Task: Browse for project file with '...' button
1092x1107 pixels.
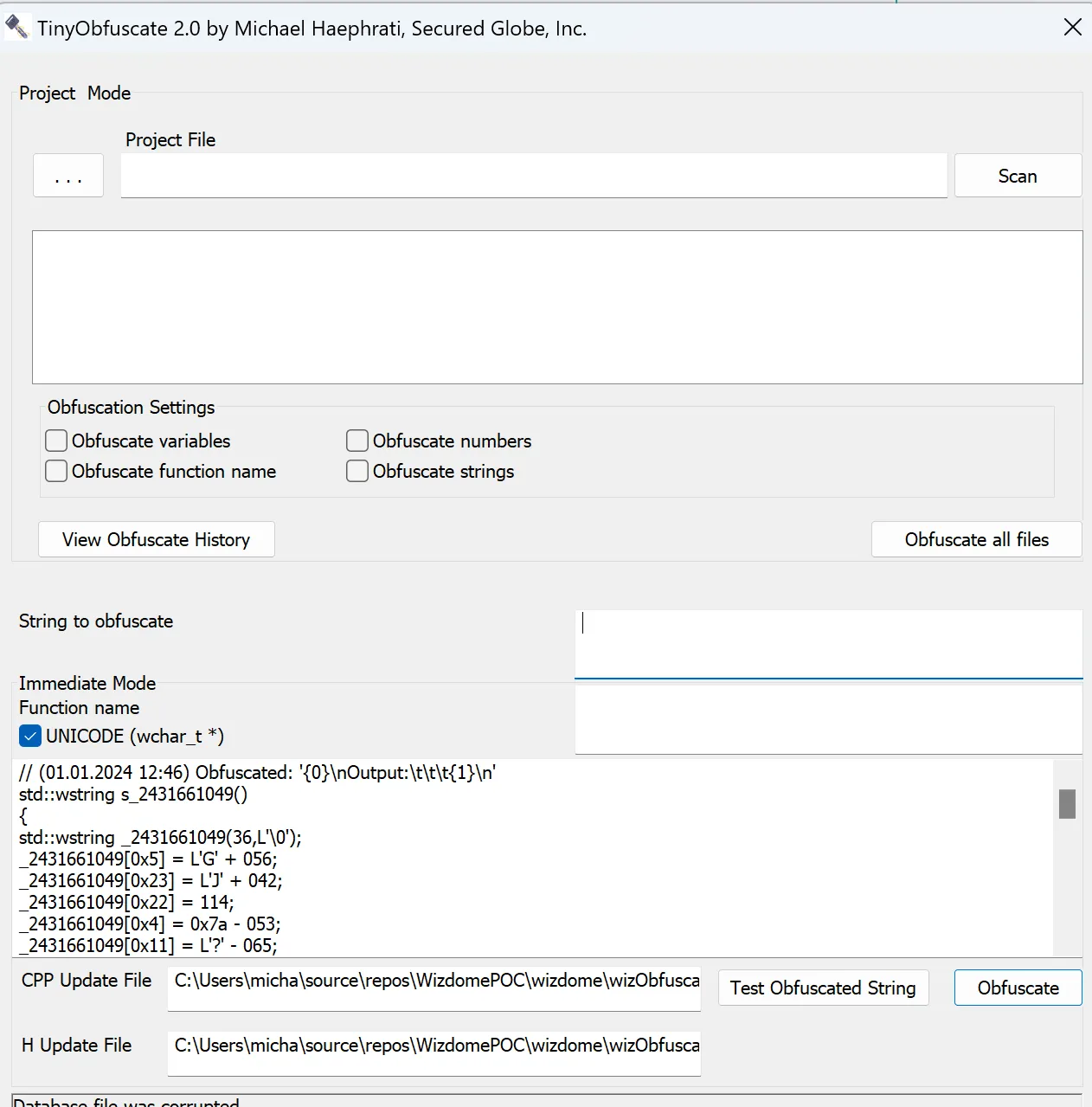Action: [x=68, y=176]
